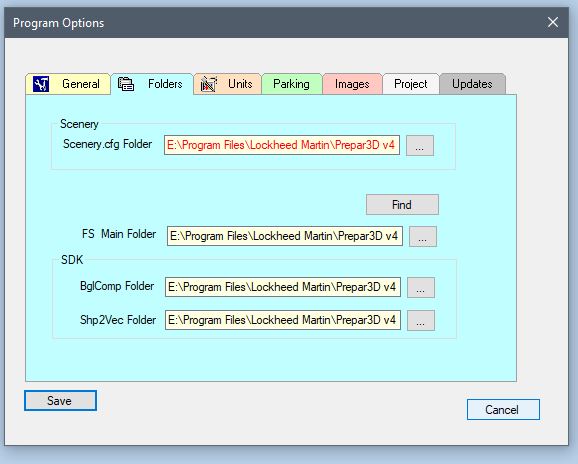The image size is (578, 464).
Task: Cancel the options dialog
Action: (503, 409)
